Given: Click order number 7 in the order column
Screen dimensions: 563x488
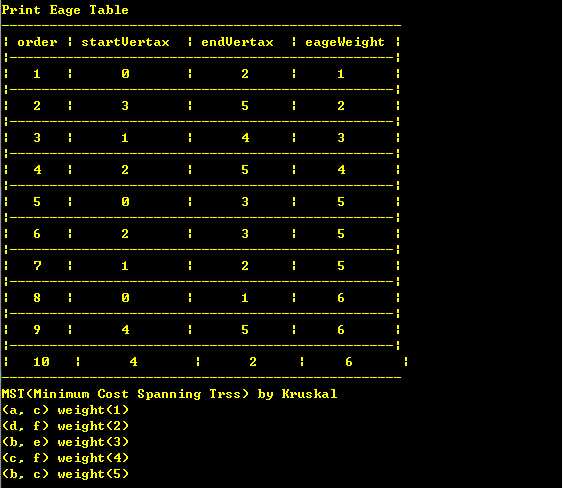Looking at the screenshot, I should [x=37, y=266].
